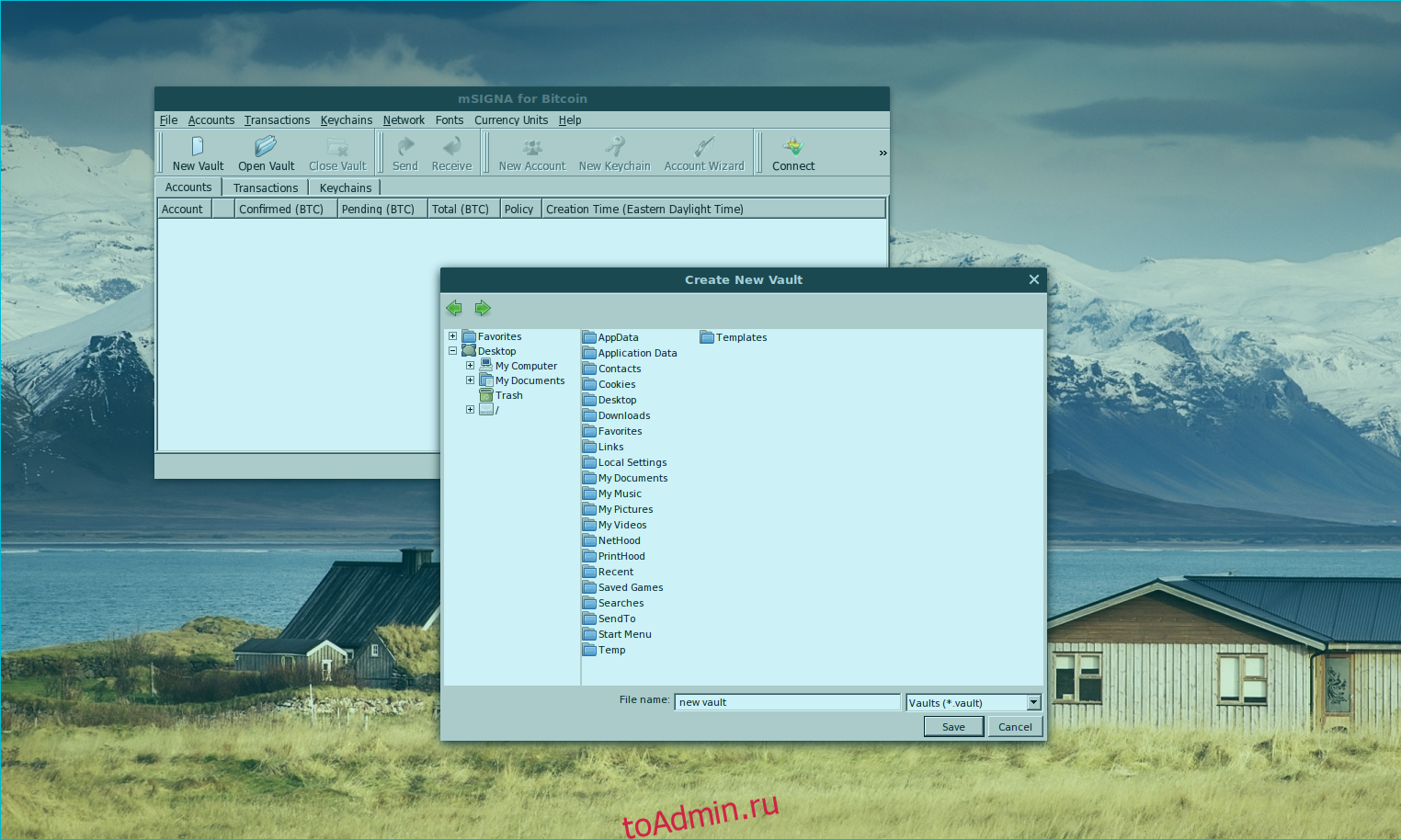Select the Temp folder
This screenshot has width=1401, height=840.
[x=604, y=650]
